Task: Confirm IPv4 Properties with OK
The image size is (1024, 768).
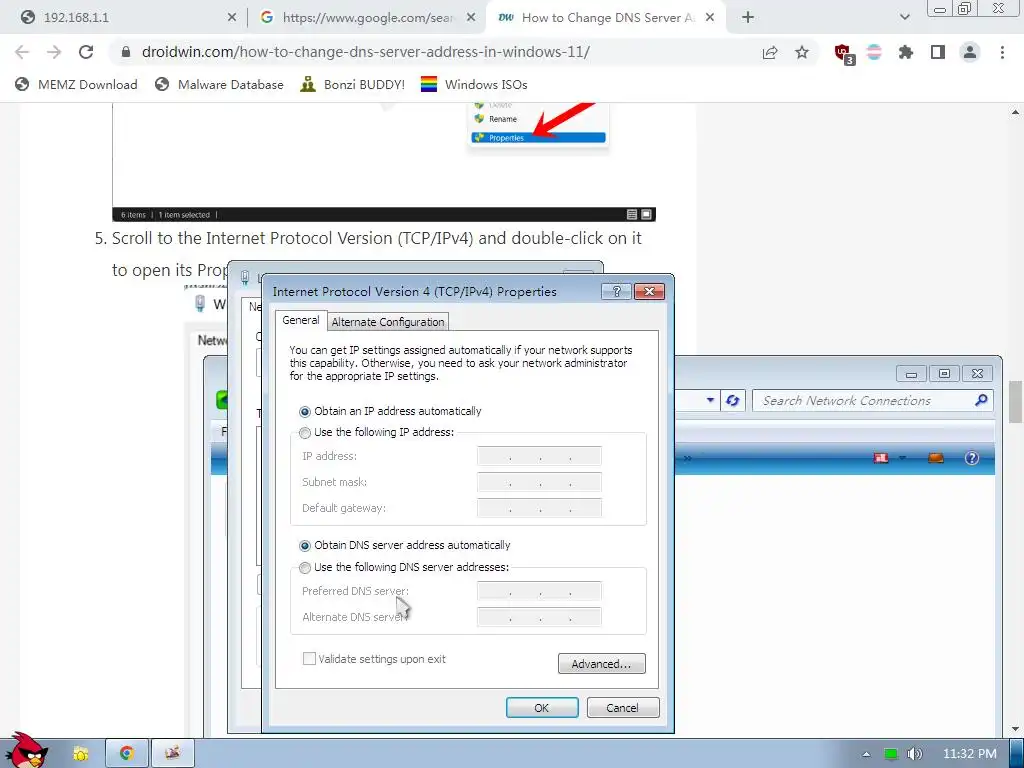Action: click(x=542, y=708)
